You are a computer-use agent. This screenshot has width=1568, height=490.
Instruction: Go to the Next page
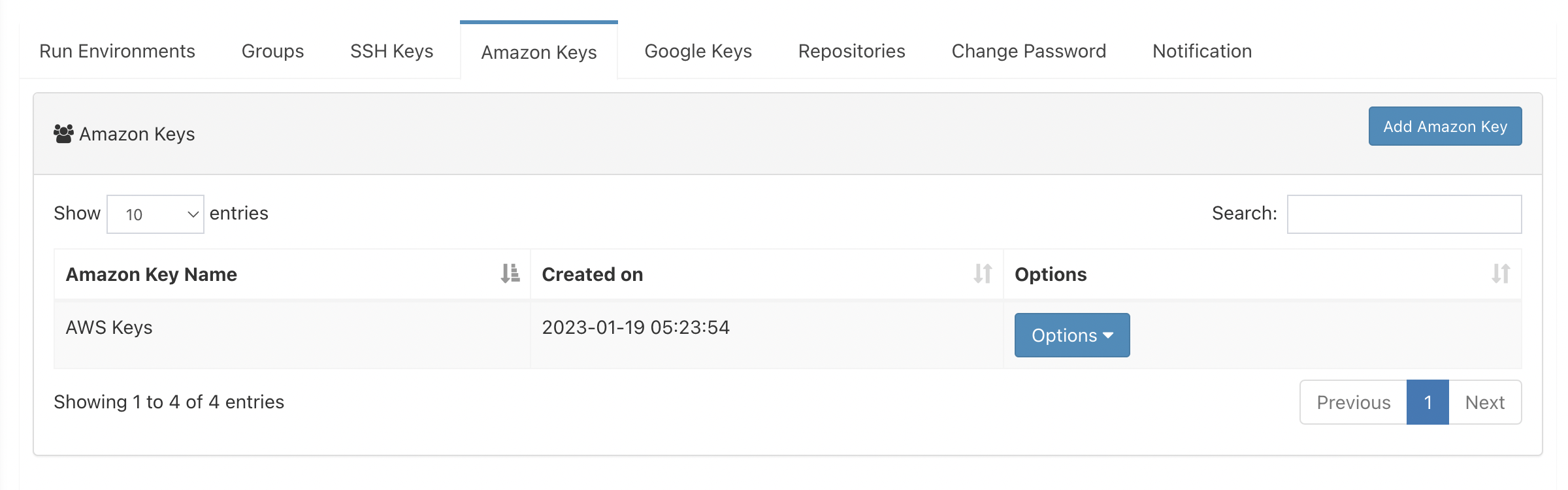coord(1485,402)
